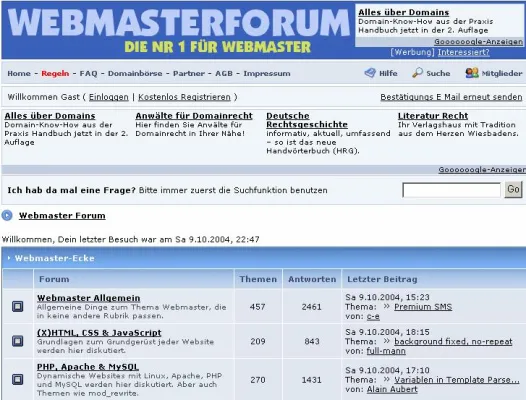
Task: Go to Domainbörse in navigation bar
Action: pos(135,73)
